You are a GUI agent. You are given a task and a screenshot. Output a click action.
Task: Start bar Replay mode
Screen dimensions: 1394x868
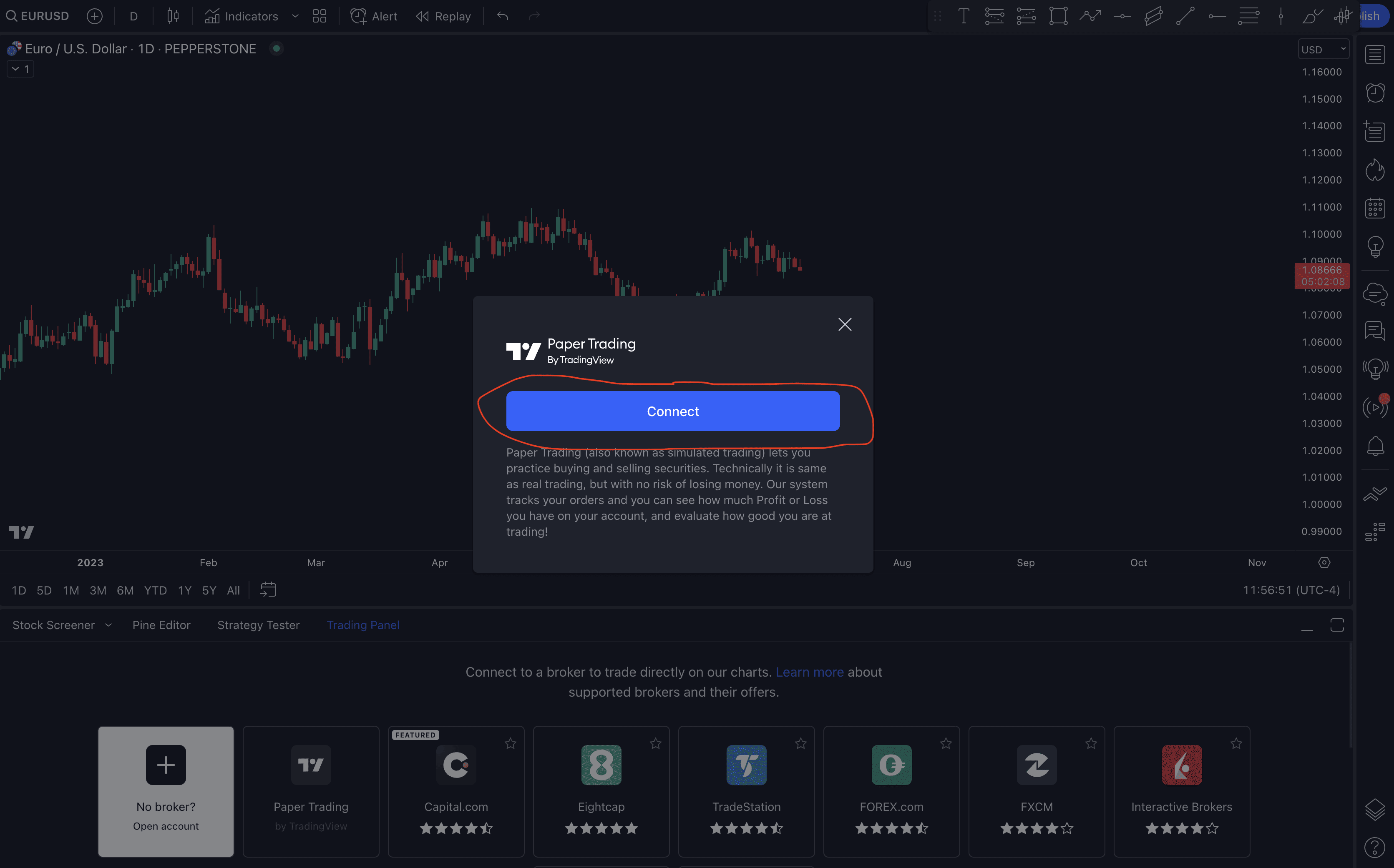click(x=443, y=16)
